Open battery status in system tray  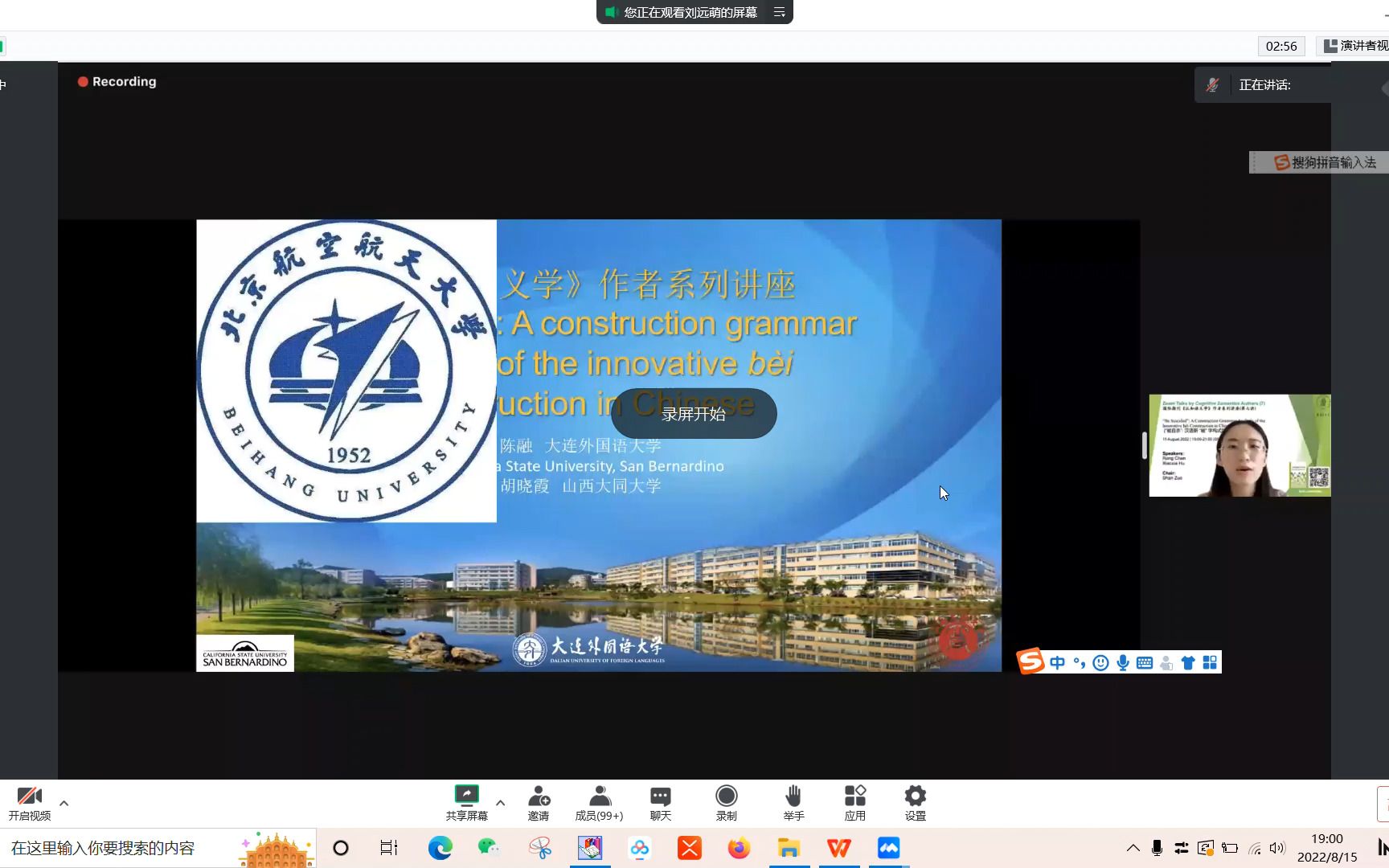coord(1230,848)
